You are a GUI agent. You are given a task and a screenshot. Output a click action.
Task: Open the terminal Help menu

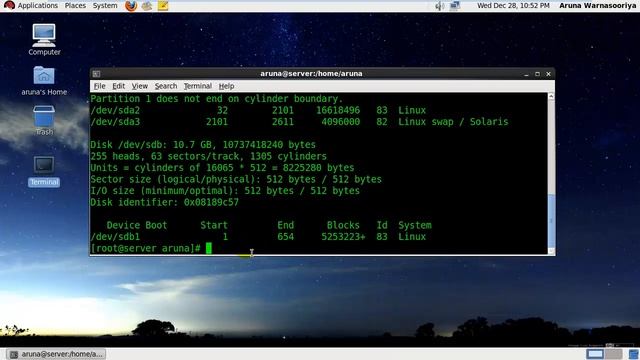coord(226,86)
